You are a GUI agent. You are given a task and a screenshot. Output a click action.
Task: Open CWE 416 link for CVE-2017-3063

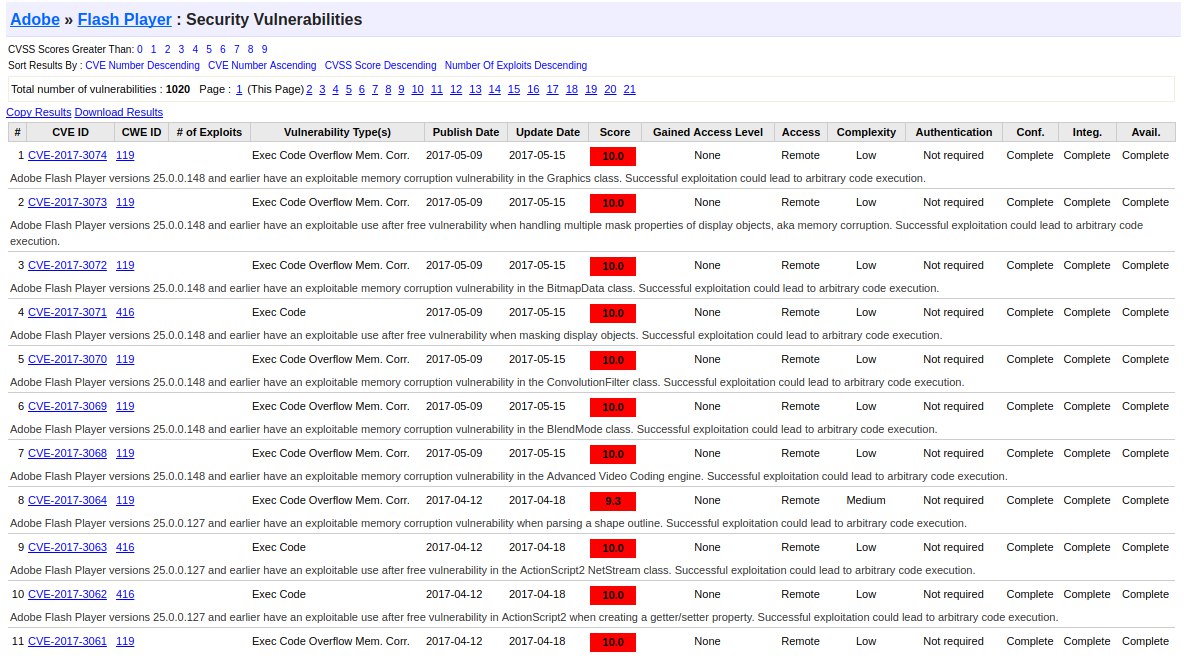click(125, 547)
